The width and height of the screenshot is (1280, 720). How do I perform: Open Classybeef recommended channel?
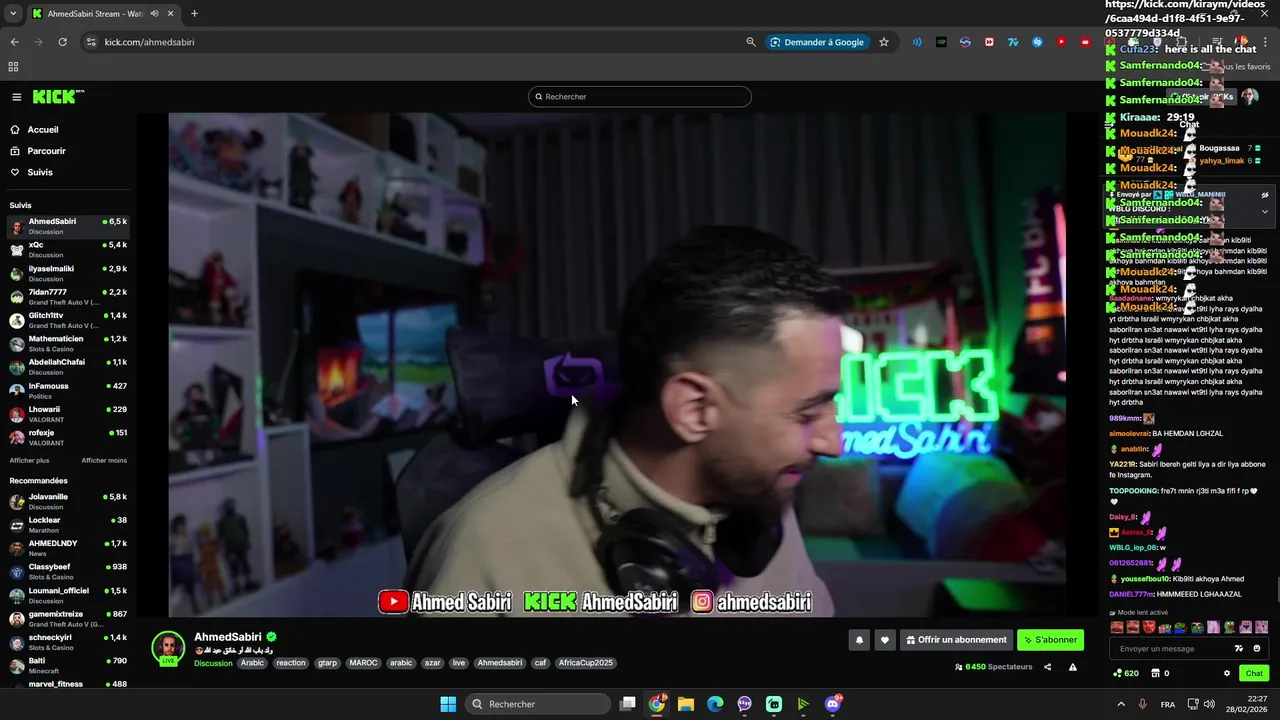68,571
